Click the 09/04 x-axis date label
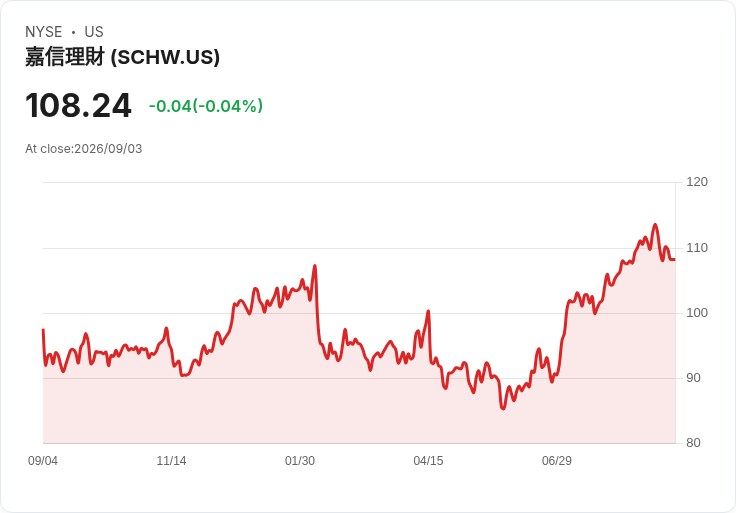The height and width of the screenshot is (513, 736). point(43,461)
